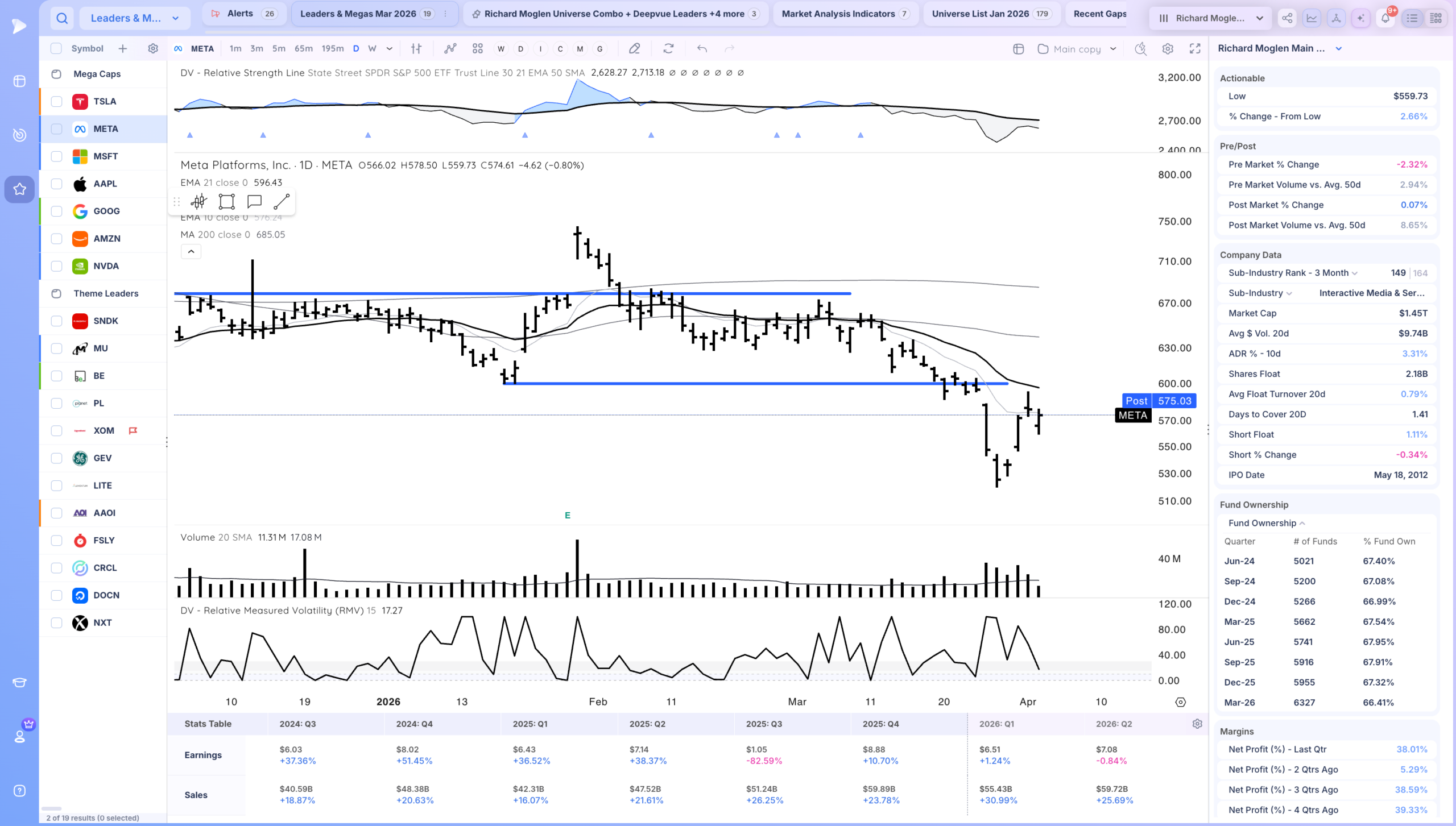The image size is (1456, 826).
Task: Click the share icon in top bar
Action: [x=1287, y=18]
